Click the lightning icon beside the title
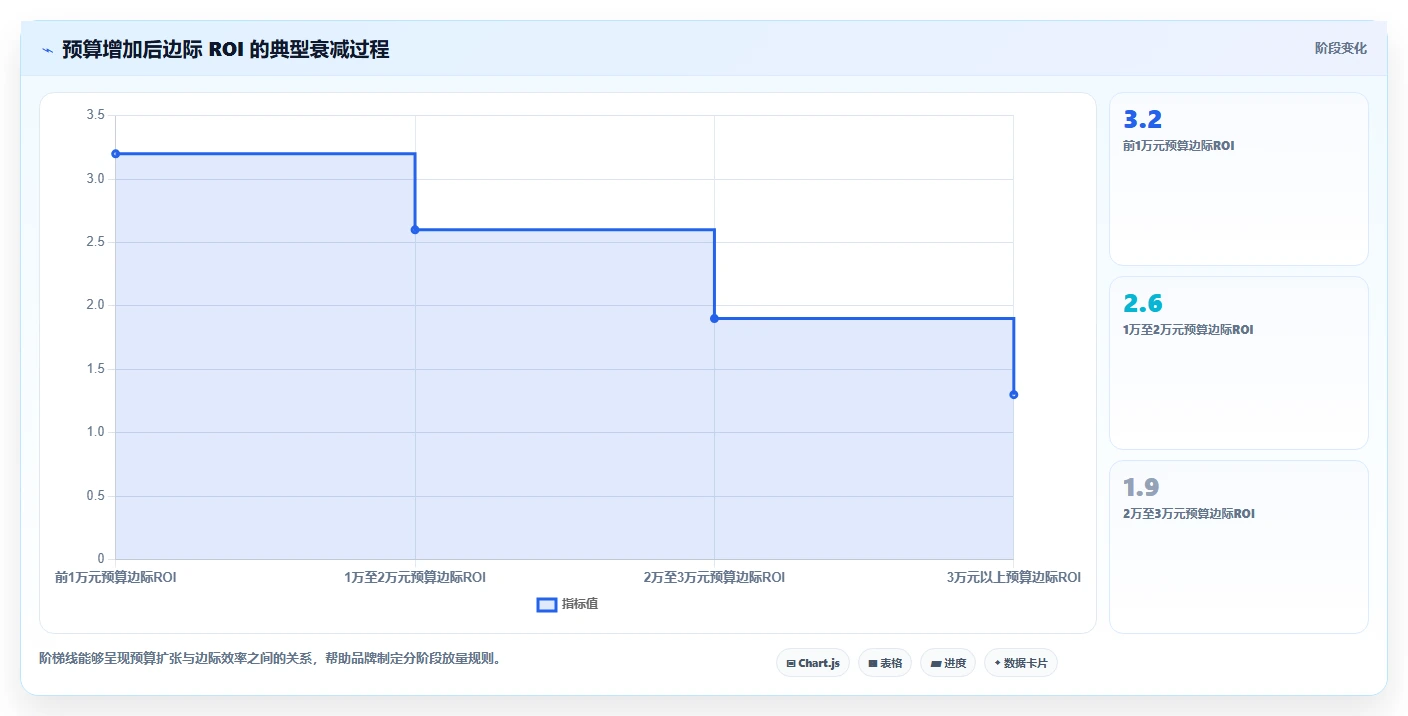Screen dimensions: 1408x716 tap(47, 50)
